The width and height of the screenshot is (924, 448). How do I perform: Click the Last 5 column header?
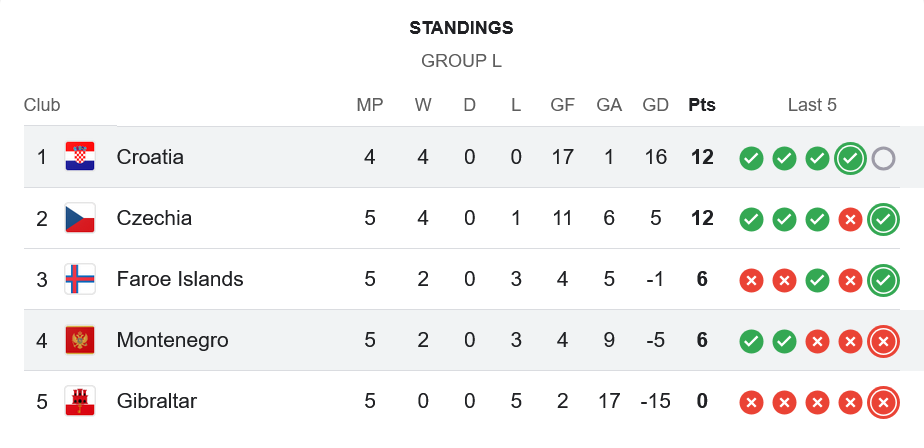point(812,105)
